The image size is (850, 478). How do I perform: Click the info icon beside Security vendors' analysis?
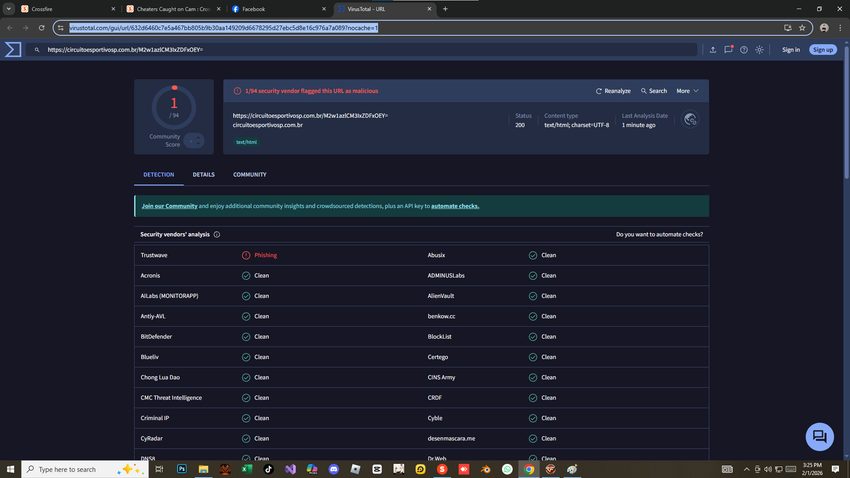[217, 234]
